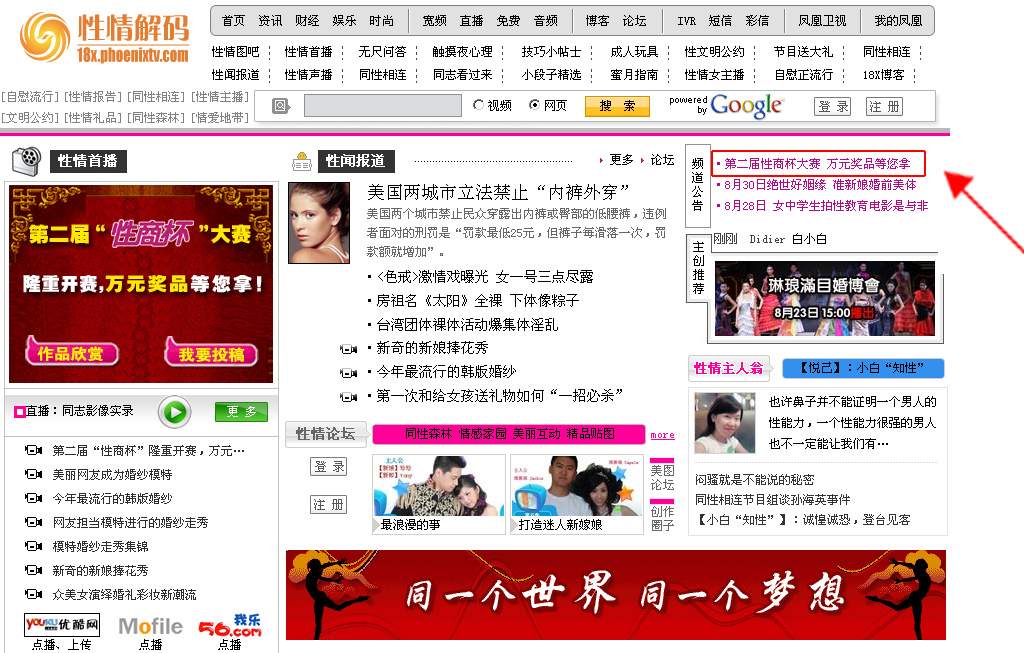
Task: Click the 琳琅满目婚博会 banner thumbnail
Action: tap(824, 298)
